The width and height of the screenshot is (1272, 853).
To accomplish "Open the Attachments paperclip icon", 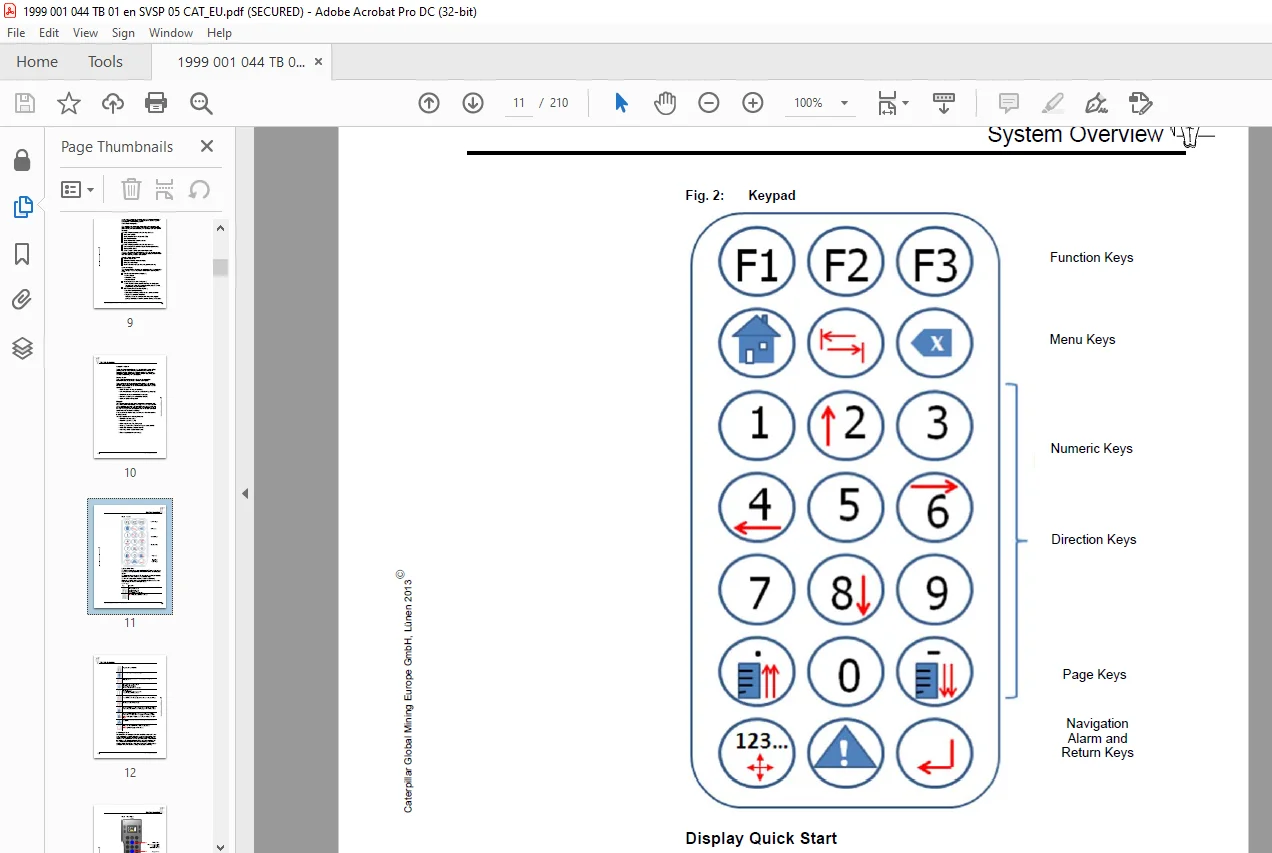I will [22, 300].
